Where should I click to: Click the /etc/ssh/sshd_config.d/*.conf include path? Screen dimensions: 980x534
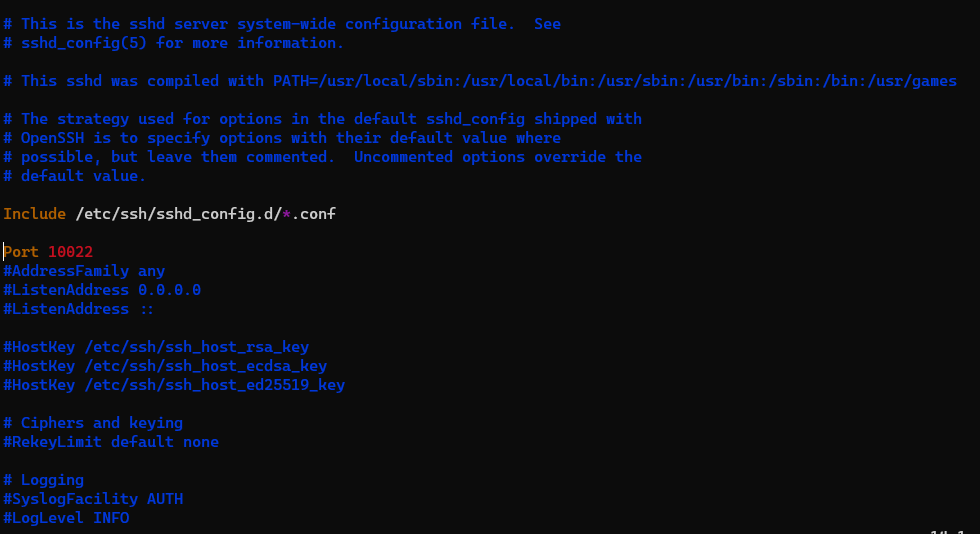click(206, 214)
